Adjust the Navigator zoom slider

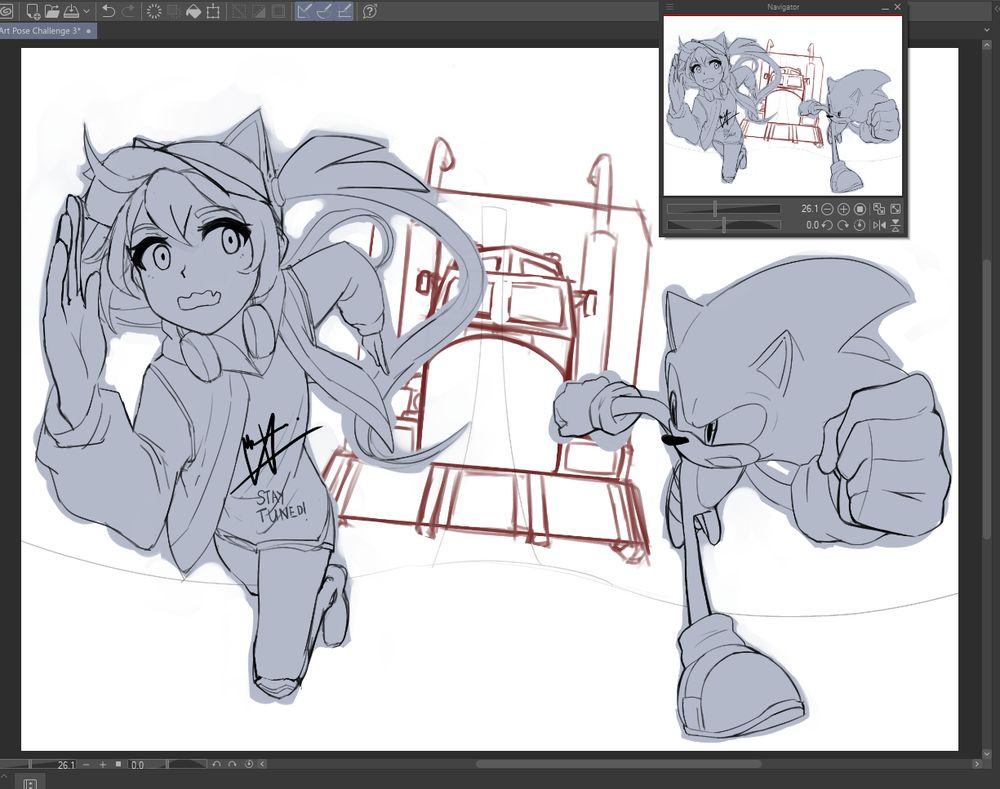coord(723,209)
